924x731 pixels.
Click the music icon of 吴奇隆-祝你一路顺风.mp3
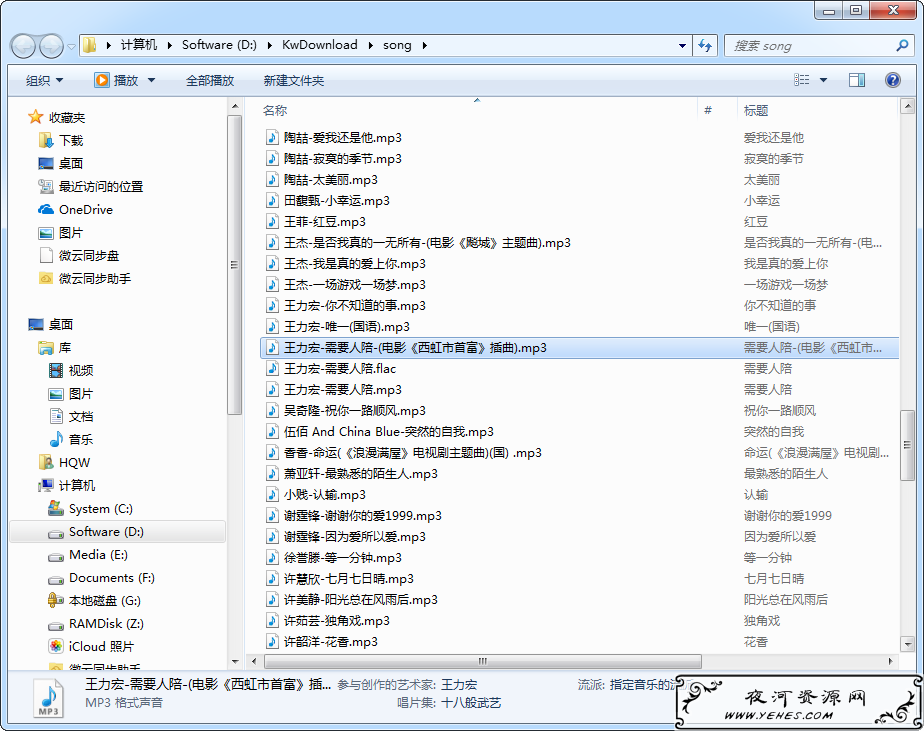[x=272, y=411]
